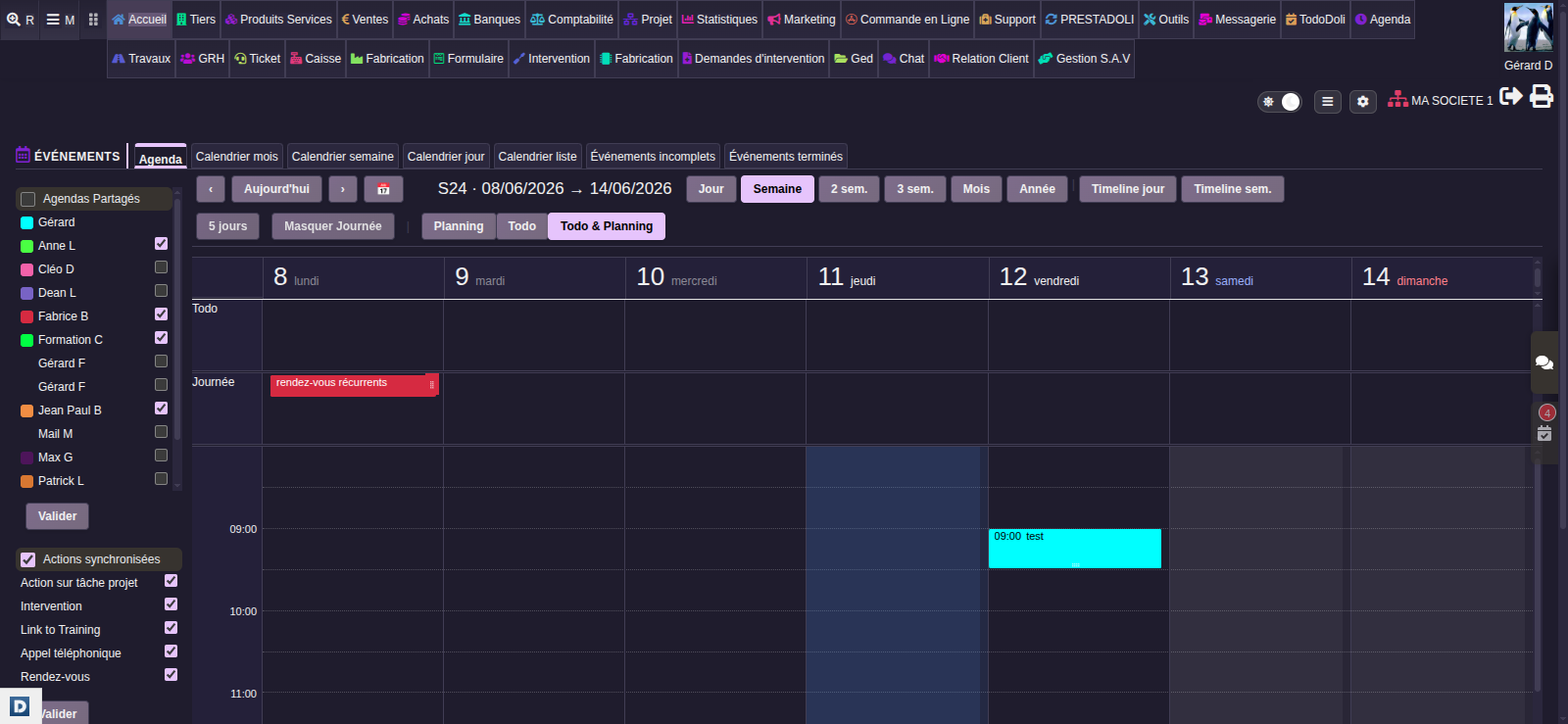This screenshot has height=724, width=1568.
Task: Go to previous week arrow
Action: [211, 189]
